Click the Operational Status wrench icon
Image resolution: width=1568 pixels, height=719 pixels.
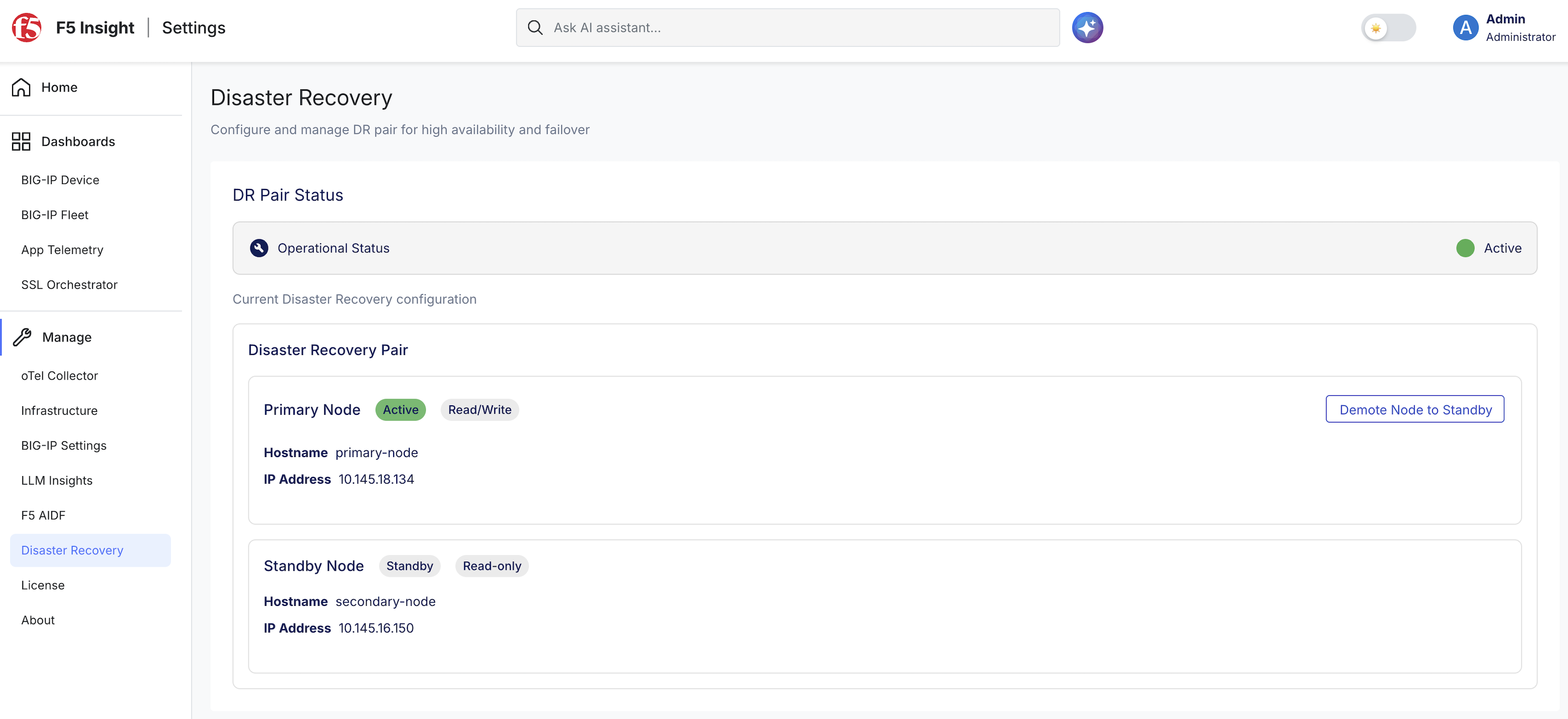pos(258,248)
